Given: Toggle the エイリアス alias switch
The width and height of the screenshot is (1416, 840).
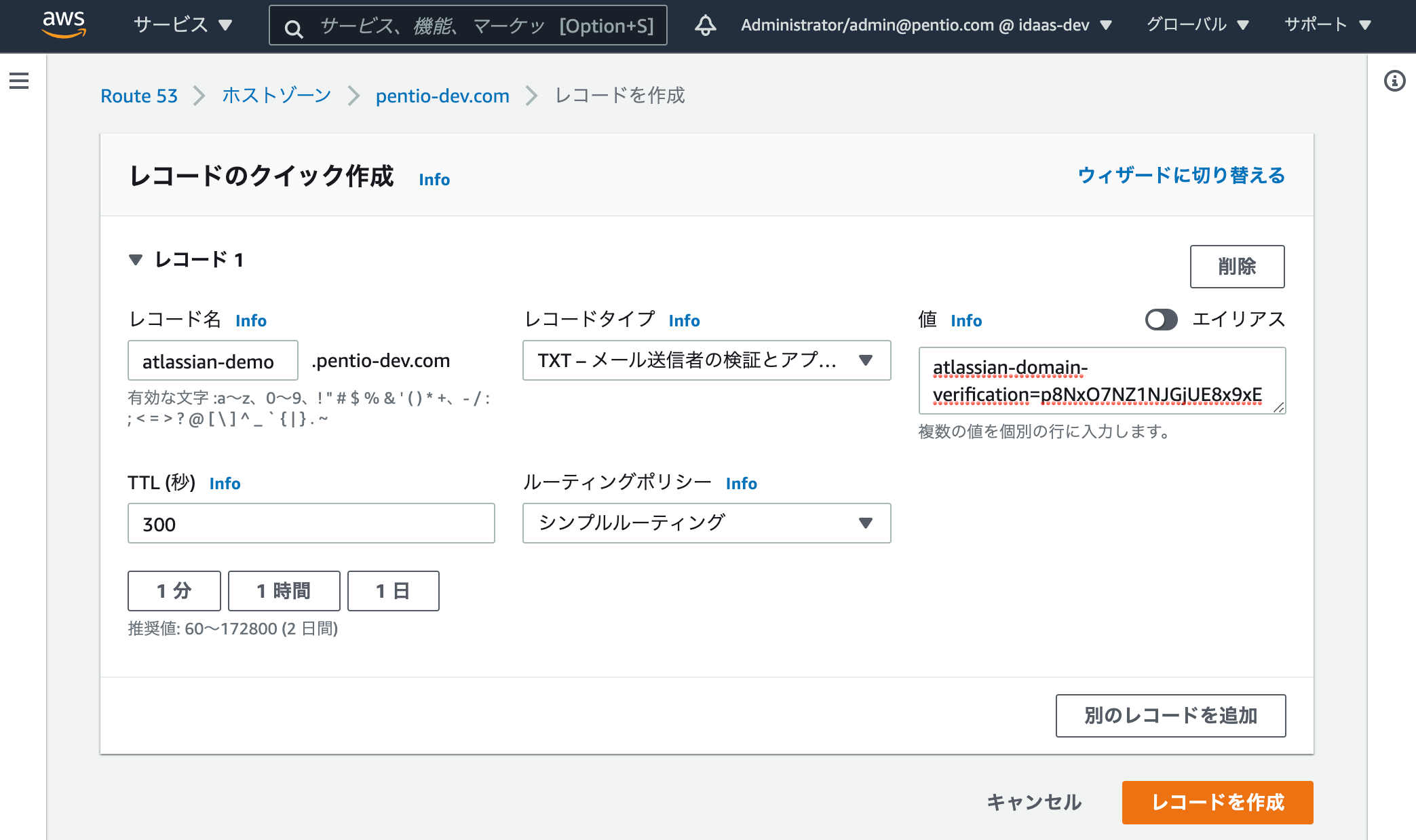Looking at the screenshot, I should click(x=1161, y=320).
